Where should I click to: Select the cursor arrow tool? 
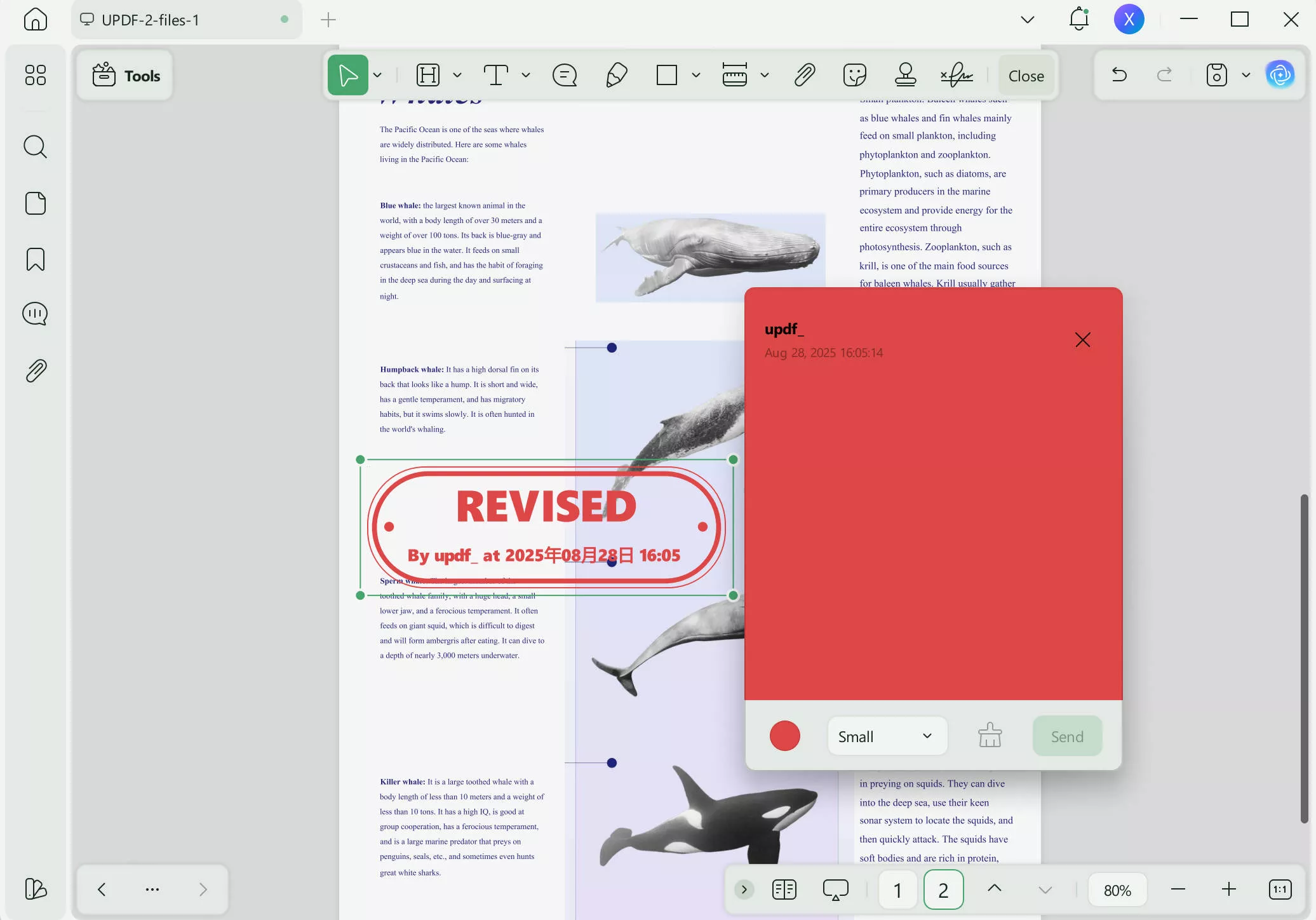pyautogui.click(x=347, y=75)
